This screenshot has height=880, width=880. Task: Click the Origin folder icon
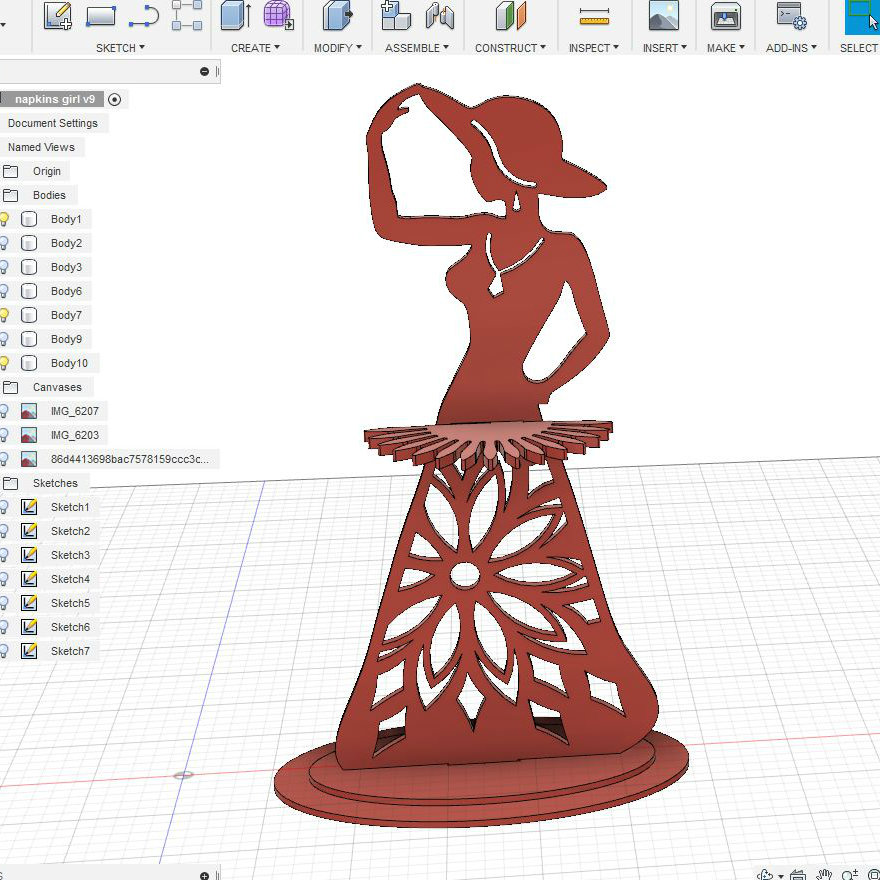11,171
